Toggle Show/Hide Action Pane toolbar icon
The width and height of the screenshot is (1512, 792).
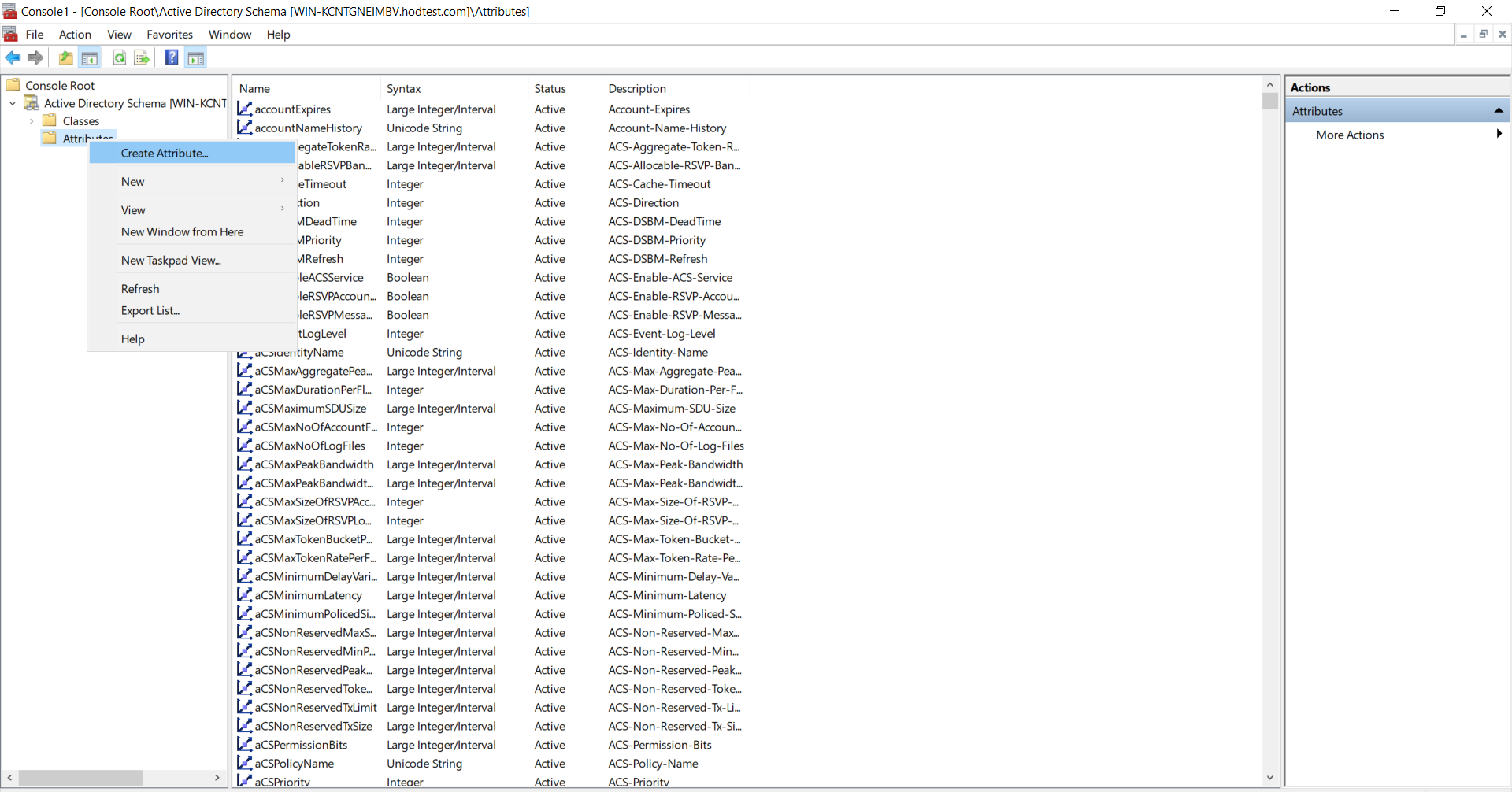[196, 57]
